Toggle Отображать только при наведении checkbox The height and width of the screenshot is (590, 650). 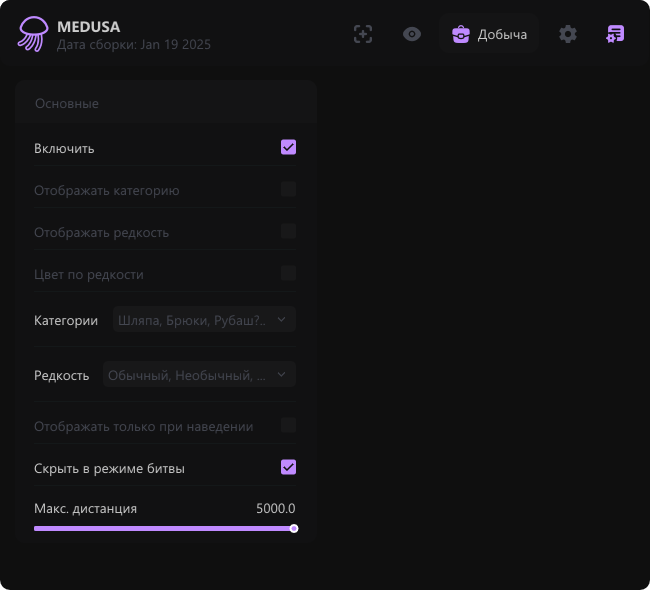[288, 425]
